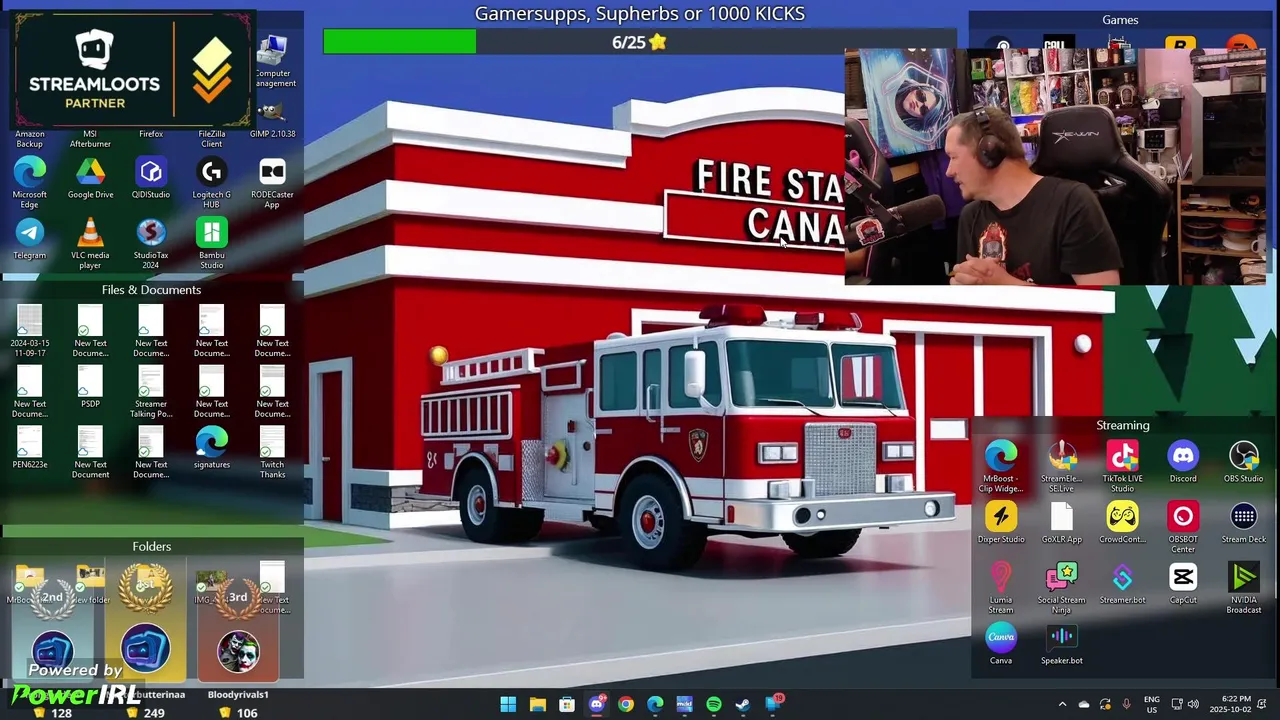Click the Games group title
This screenshot has width=1280, height=720.
(1120, 20)
